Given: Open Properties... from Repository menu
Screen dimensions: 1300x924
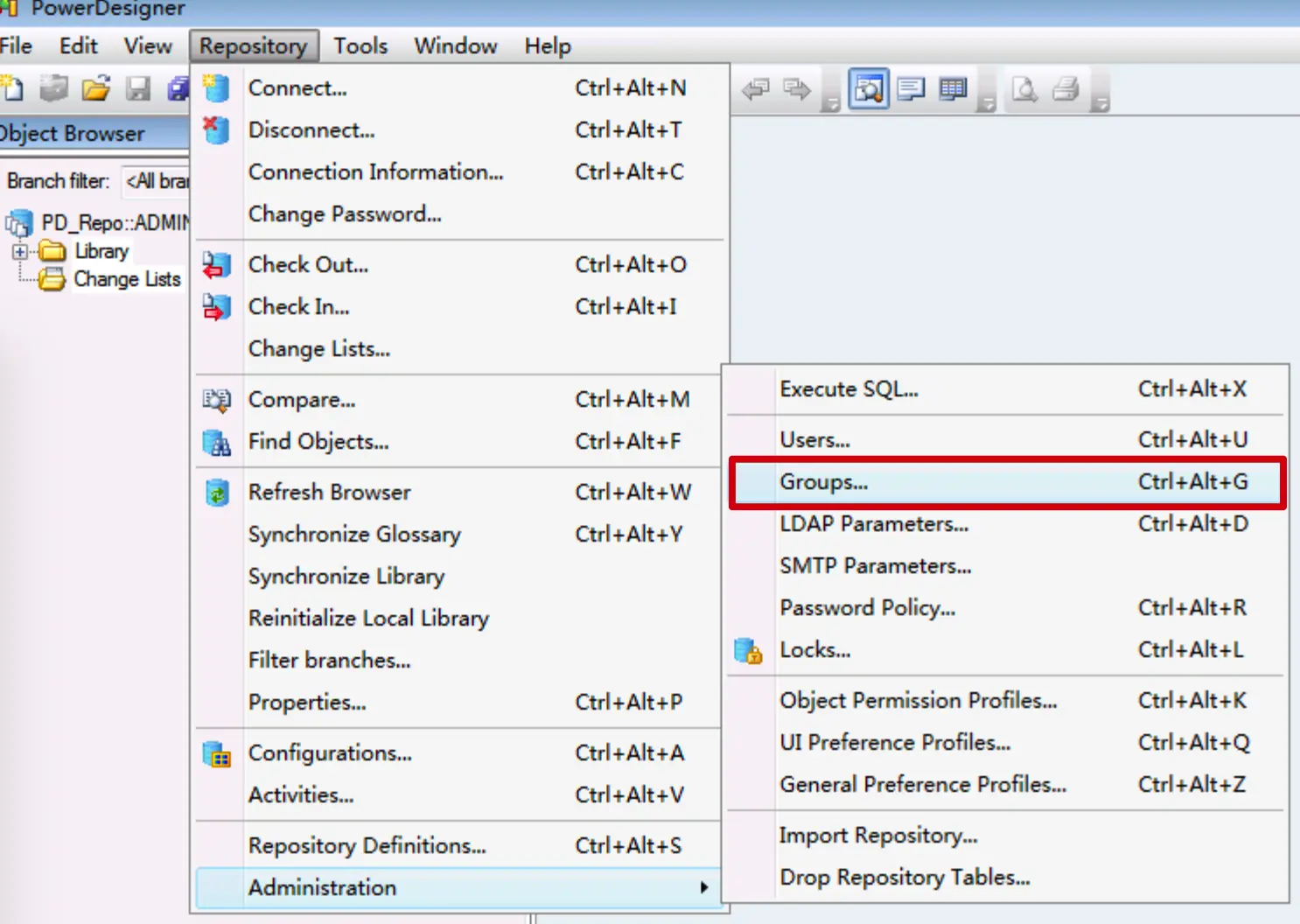Looking at the screenshot, I should (x=460, y=702).
